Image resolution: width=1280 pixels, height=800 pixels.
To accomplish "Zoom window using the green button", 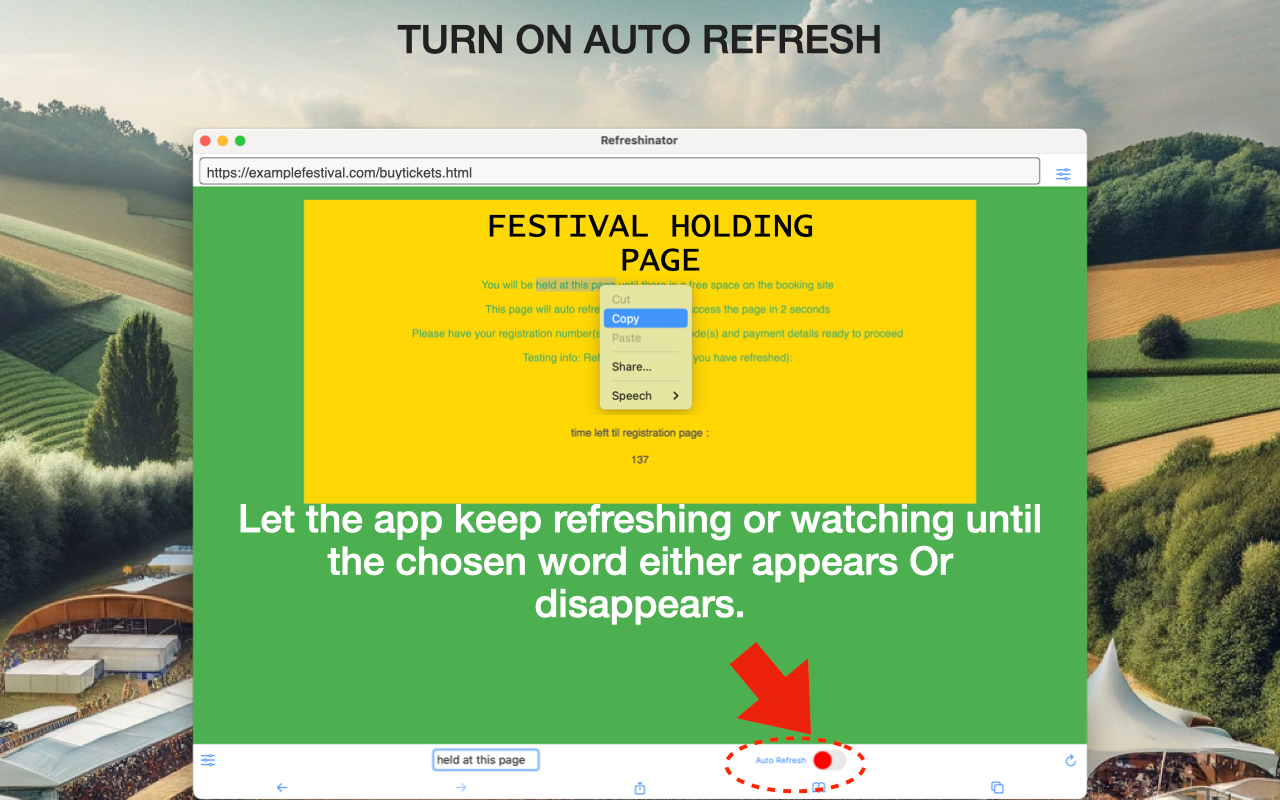I will tap(240, 141).
